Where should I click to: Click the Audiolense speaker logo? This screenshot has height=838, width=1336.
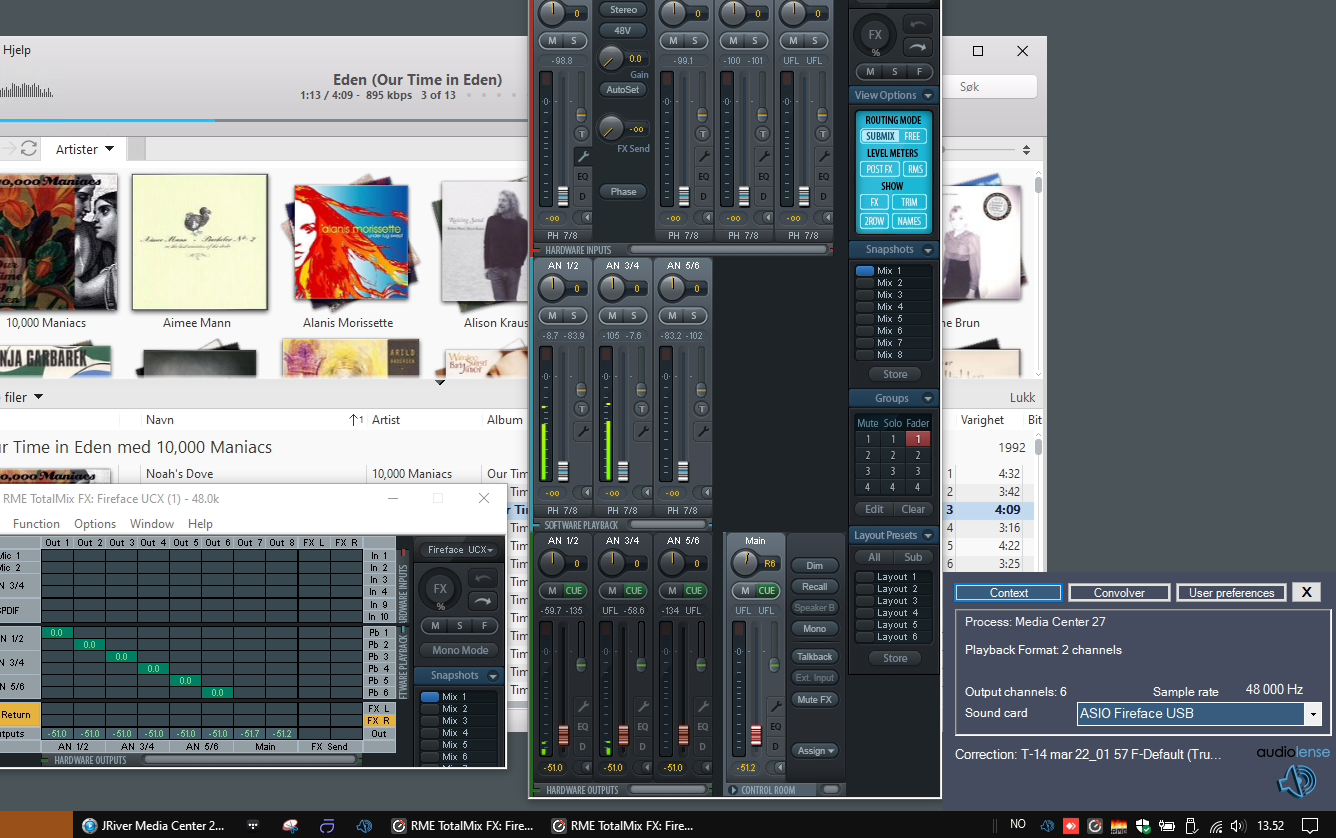(1296, 780)
